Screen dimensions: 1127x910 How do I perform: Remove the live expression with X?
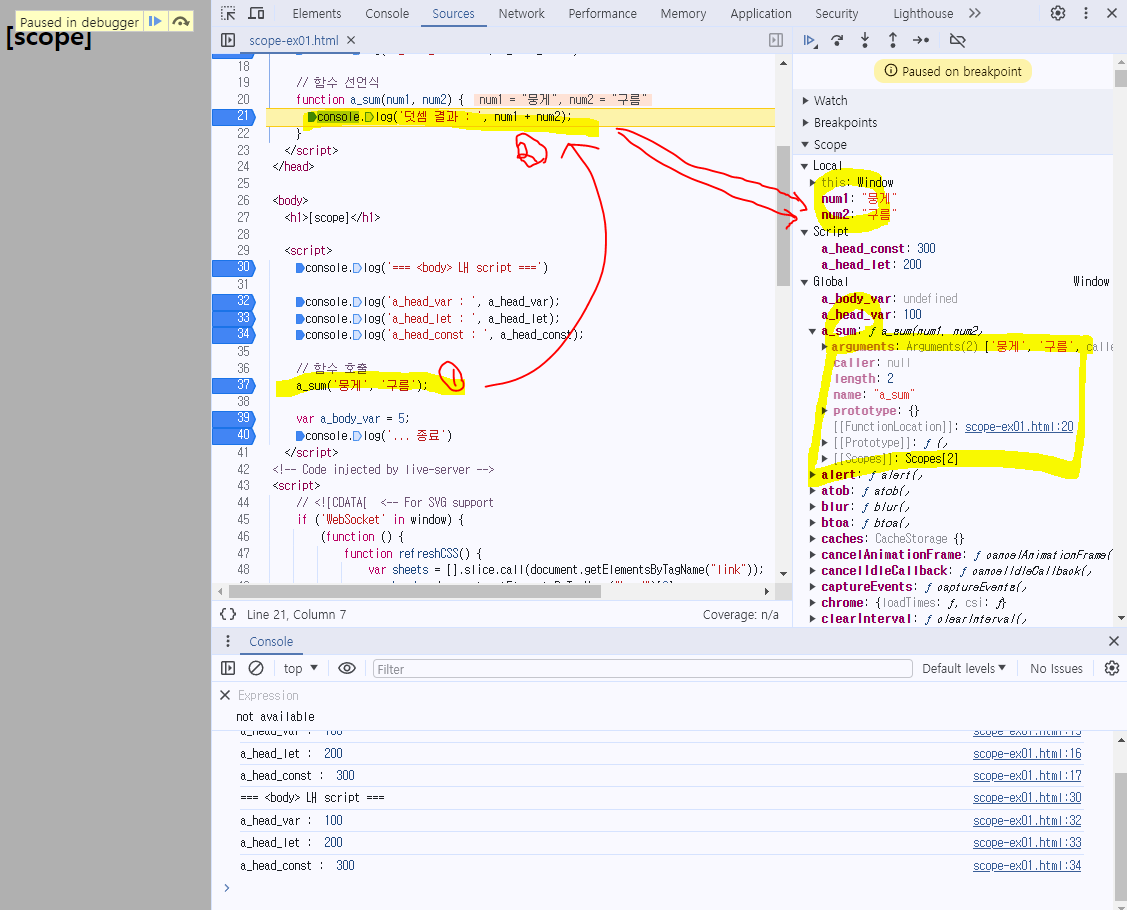coord(225,695)
